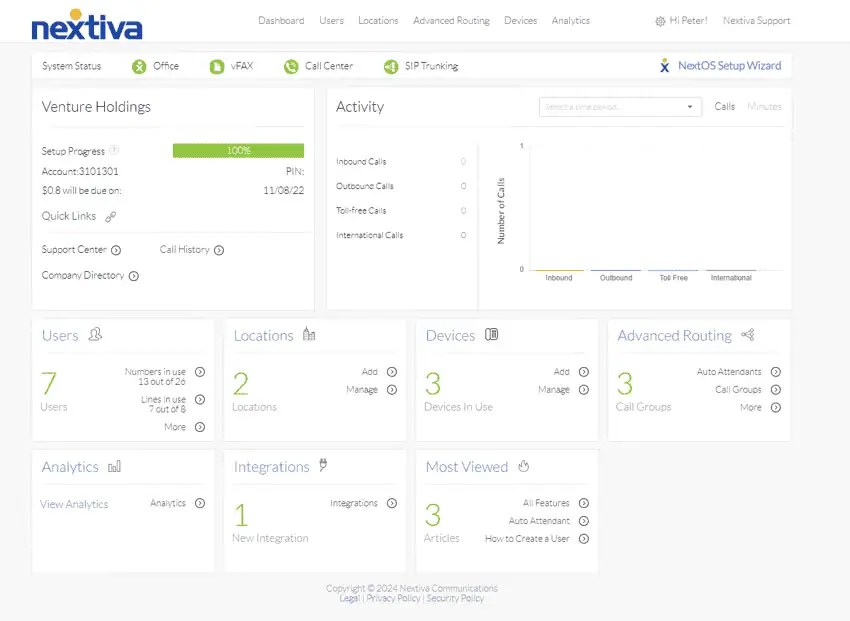Click the 1 New Integration count

(241, 515)
